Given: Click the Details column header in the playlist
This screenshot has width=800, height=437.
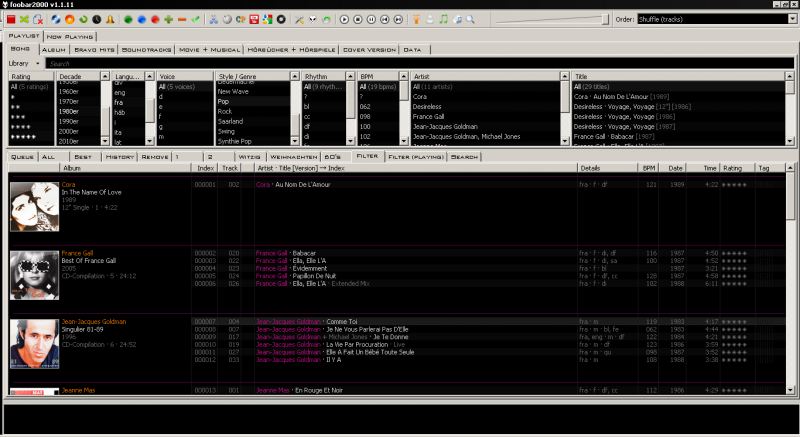Looking at the screenshot, I should pyautogui.click(x=607, y=168).
